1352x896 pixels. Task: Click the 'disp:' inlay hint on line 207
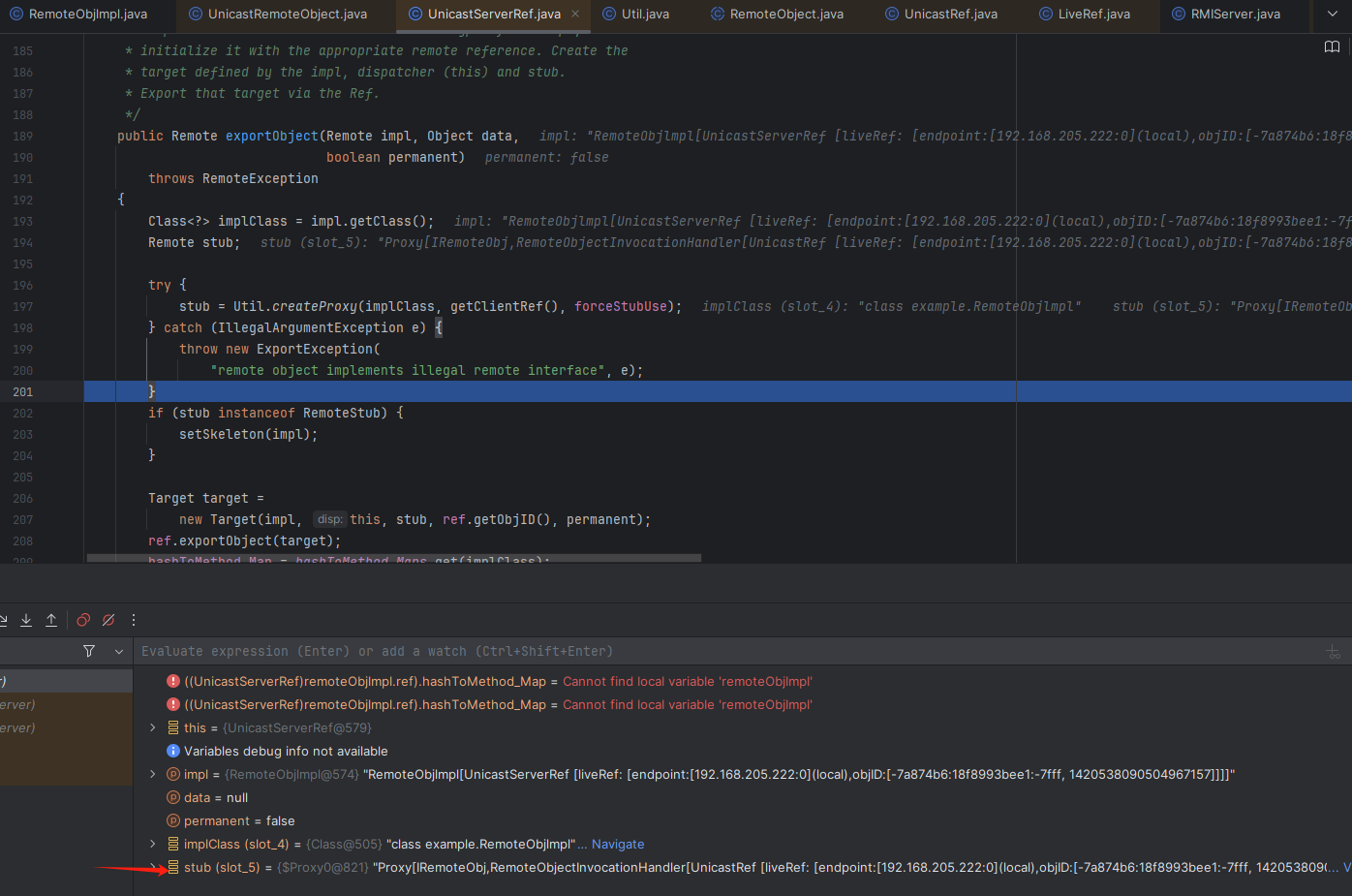(329, 519)
